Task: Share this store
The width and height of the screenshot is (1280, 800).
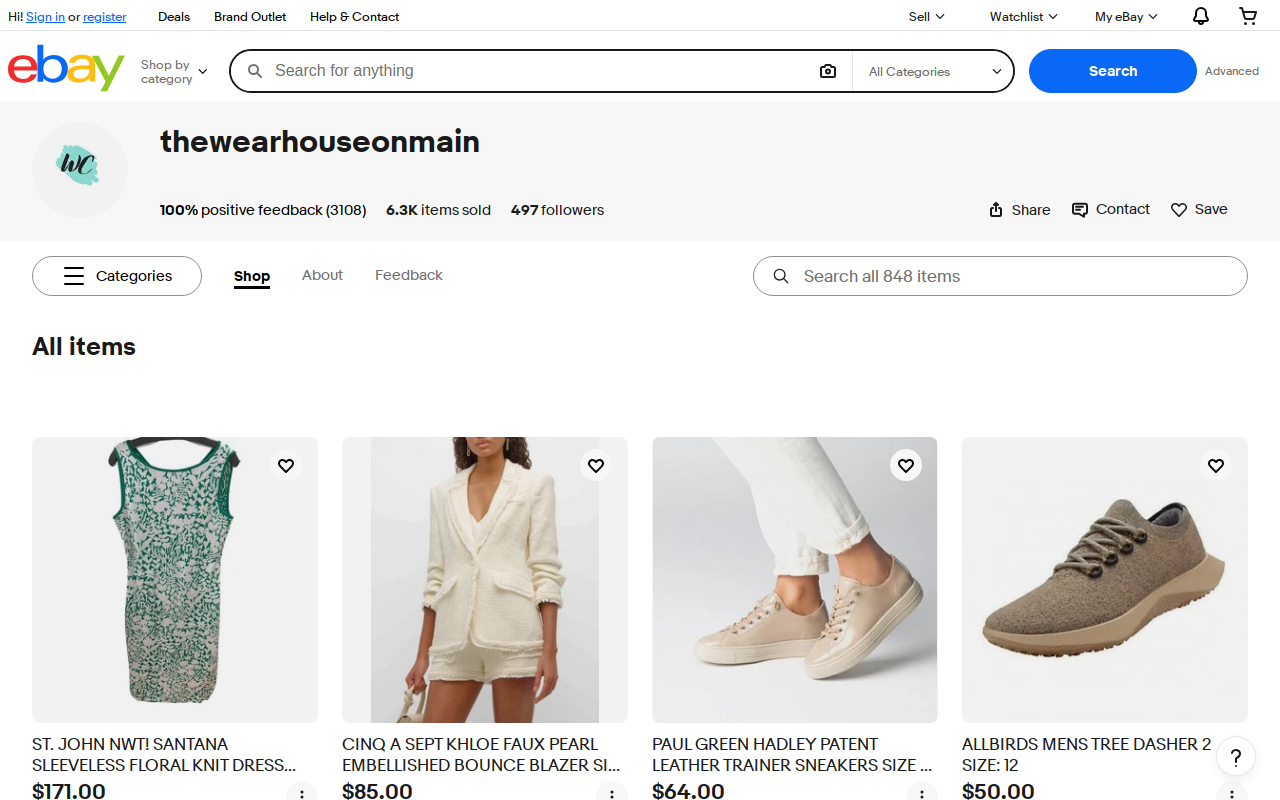Action: (1019, 210)
